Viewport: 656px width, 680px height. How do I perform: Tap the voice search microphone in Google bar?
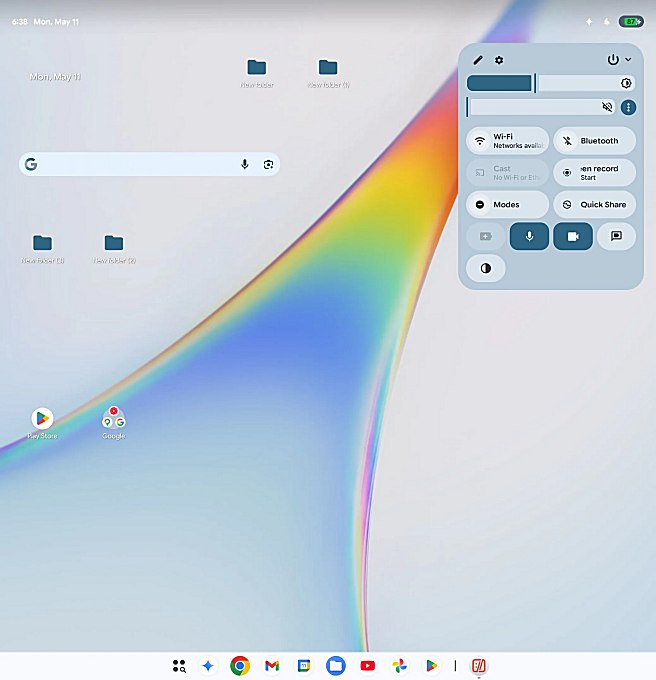245,164
